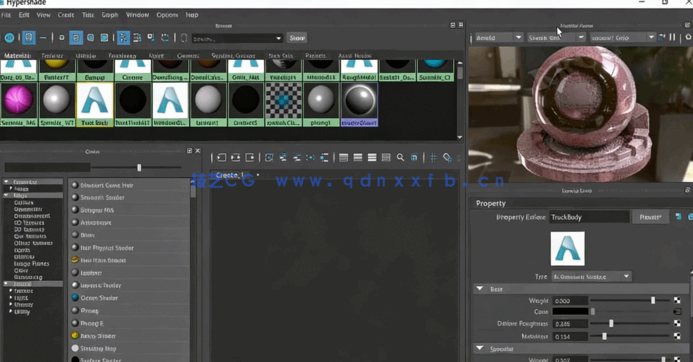
Task: Select the selected TruckBody material swatch
Action: pos(95,104)
